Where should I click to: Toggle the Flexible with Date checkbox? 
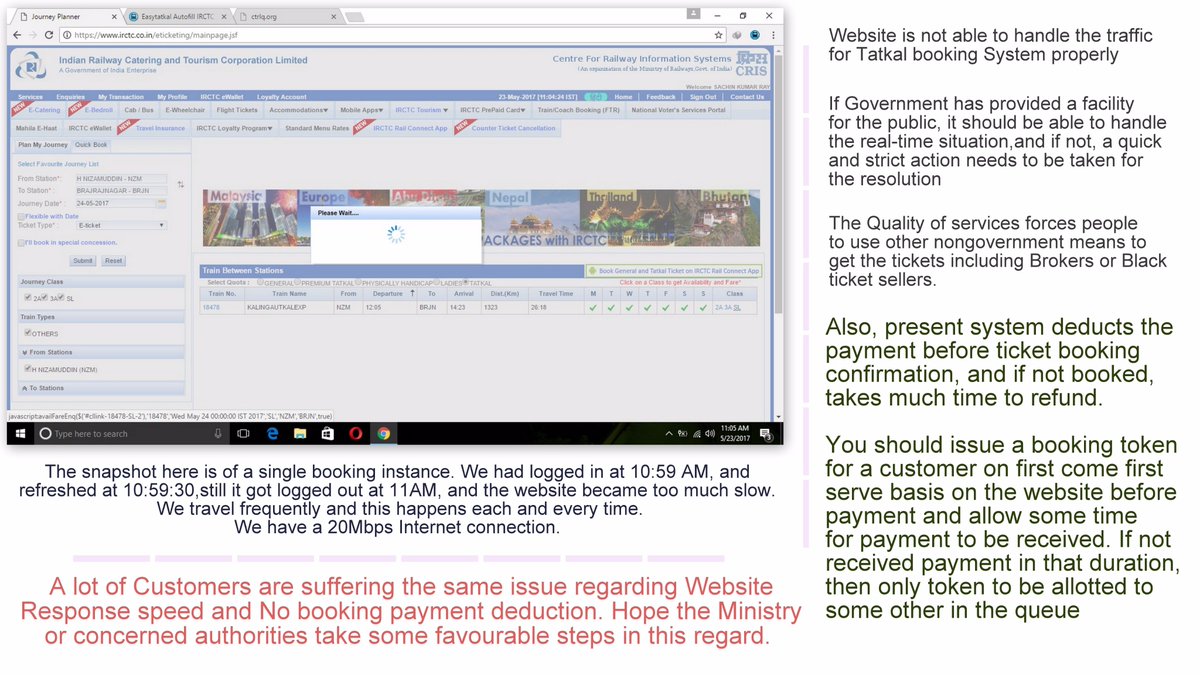(21, 216)
